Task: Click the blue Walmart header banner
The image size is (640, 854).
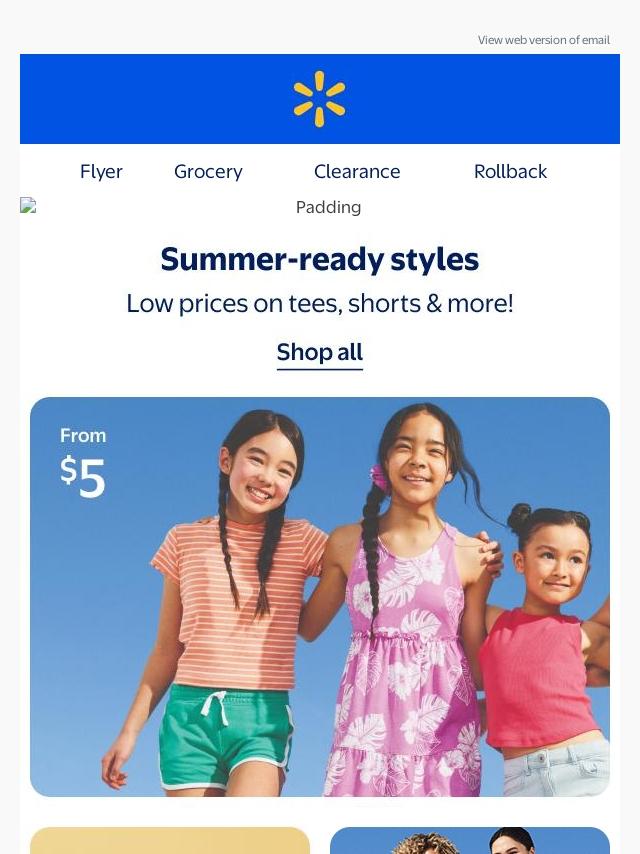Action: point(320,99)
